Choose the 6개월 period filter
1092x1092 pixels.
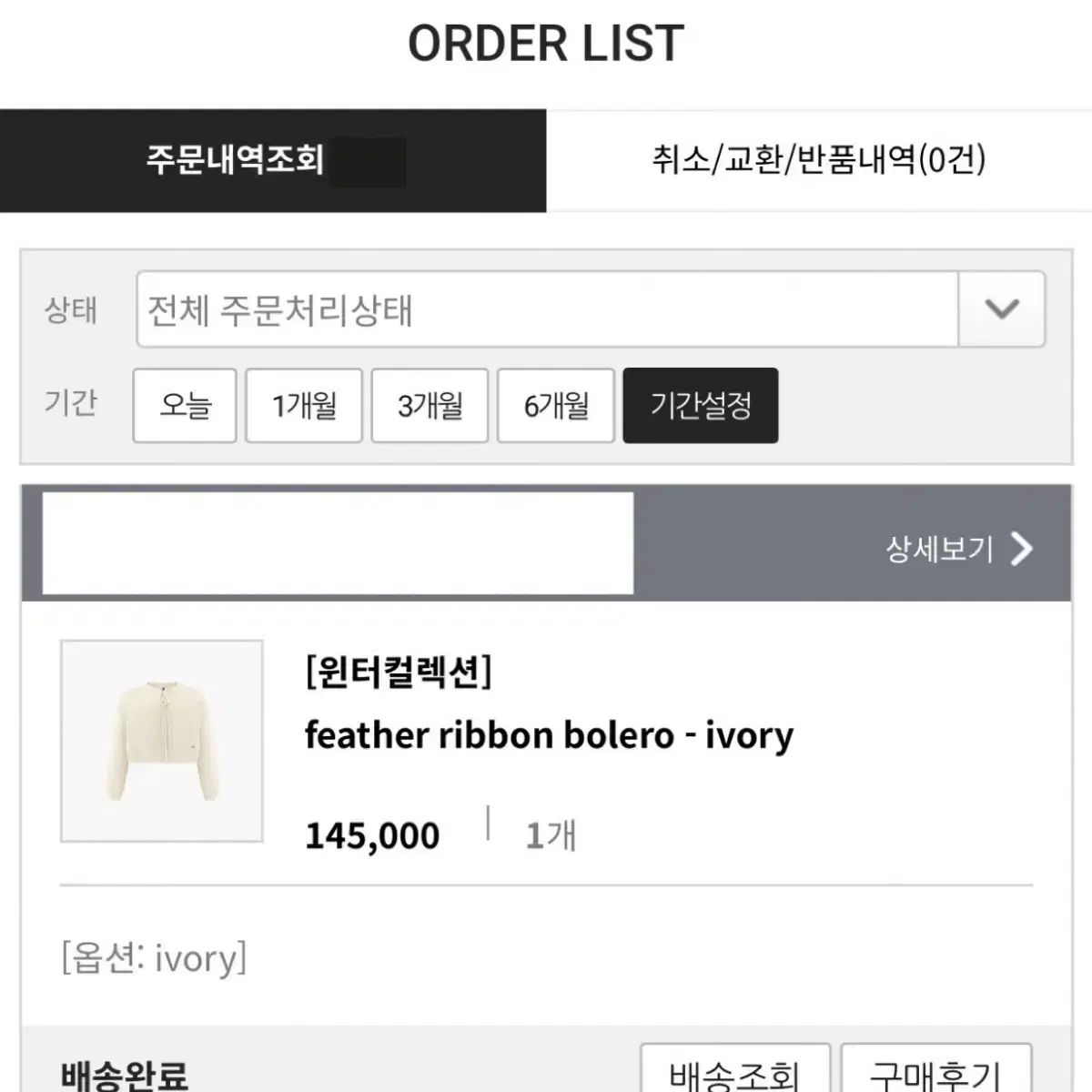pyautogui.click(x=555, y=405)
